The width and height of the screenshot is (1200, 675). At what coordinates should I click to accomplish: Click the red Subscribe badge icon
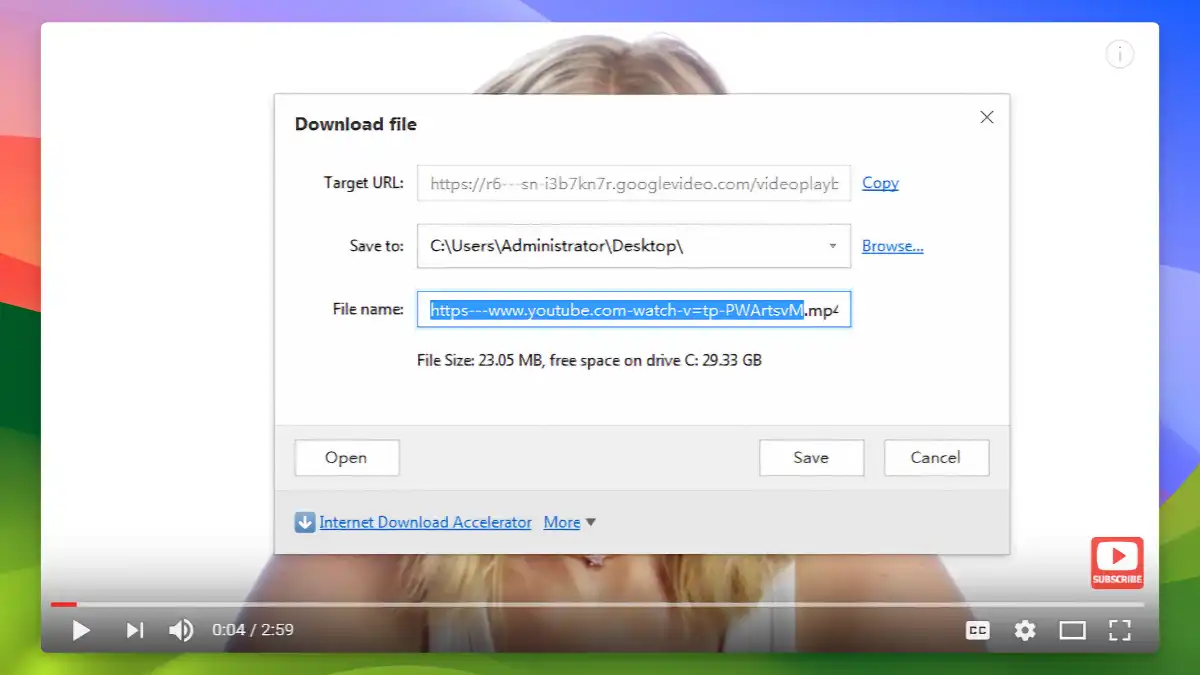coord(1117,562)
